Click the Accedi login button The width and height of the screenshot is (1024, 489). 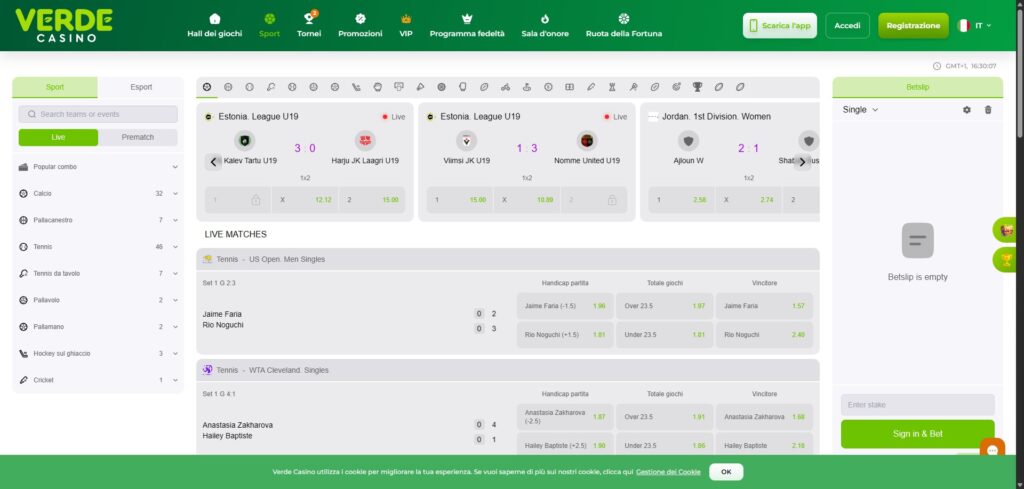pos(848,25)
